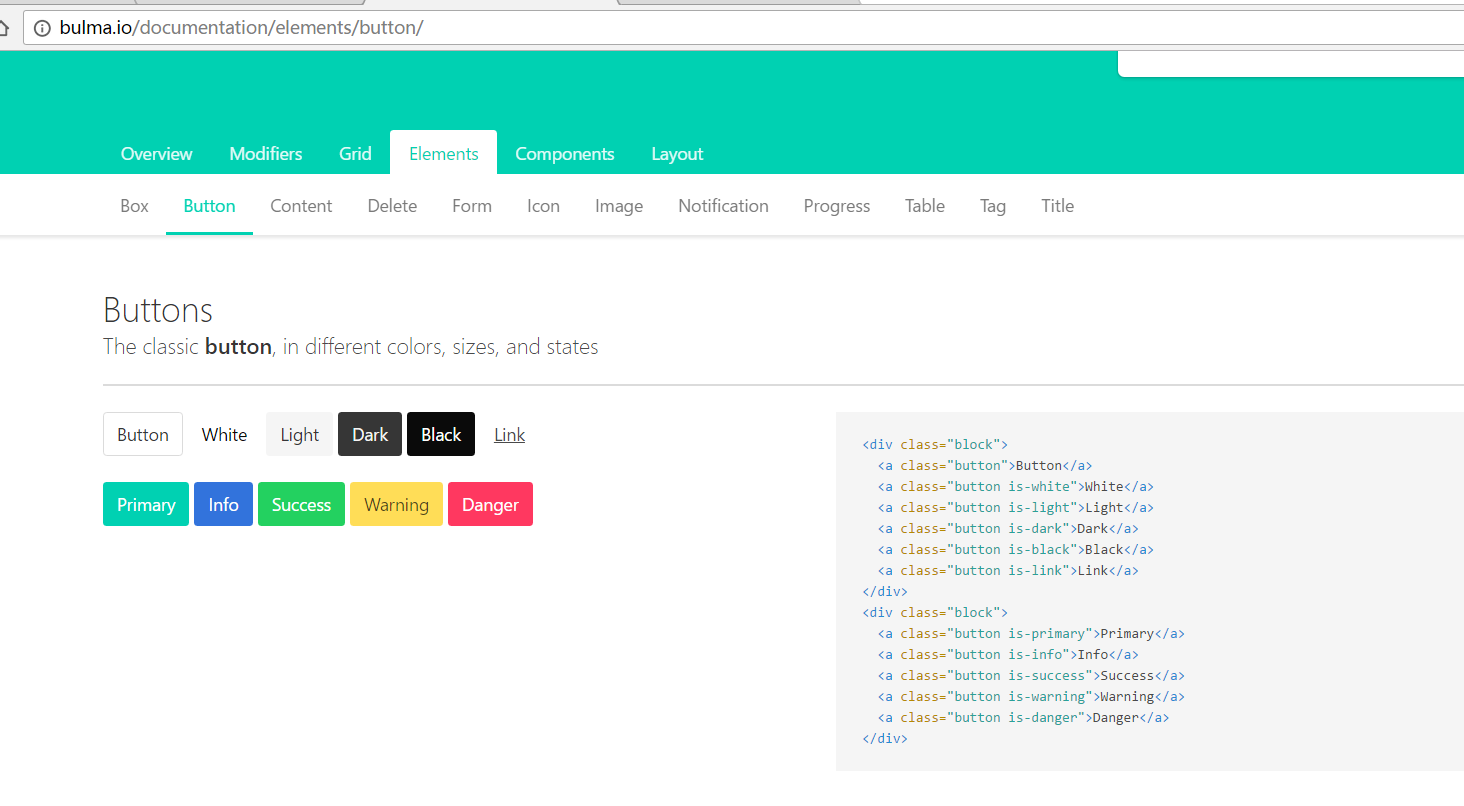The image size is (1464, 806).
Task: Go to the Tag element page
Action: [x=993, y=206]
